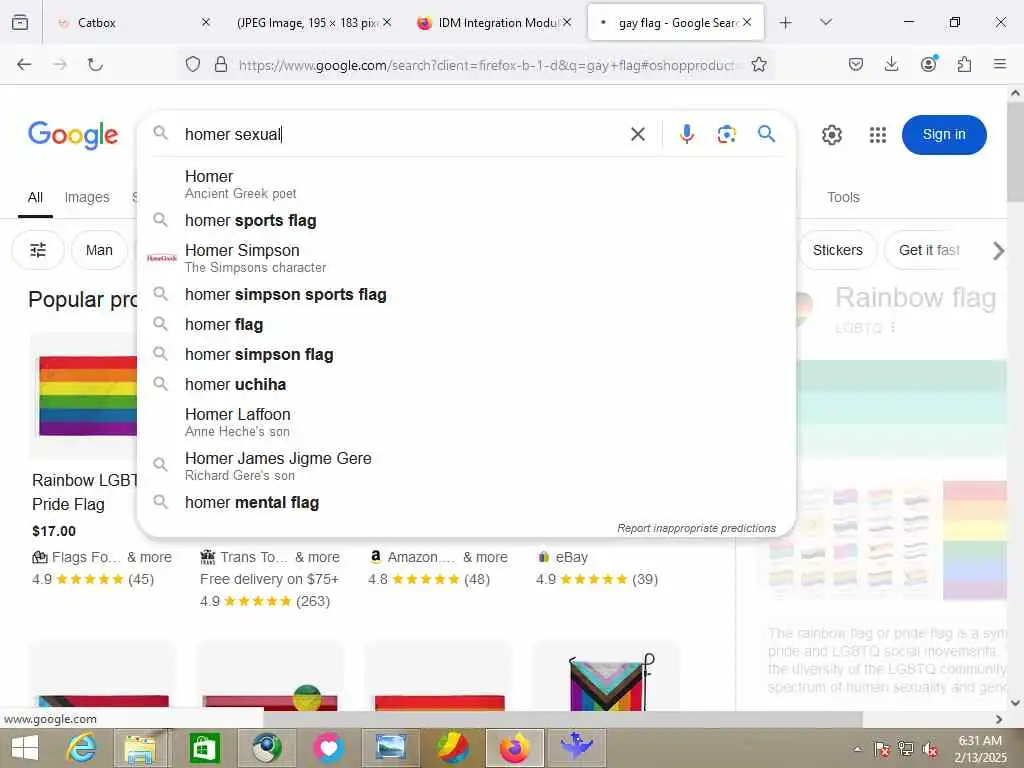Show site info via the padlock icon

tap(221, 64)
